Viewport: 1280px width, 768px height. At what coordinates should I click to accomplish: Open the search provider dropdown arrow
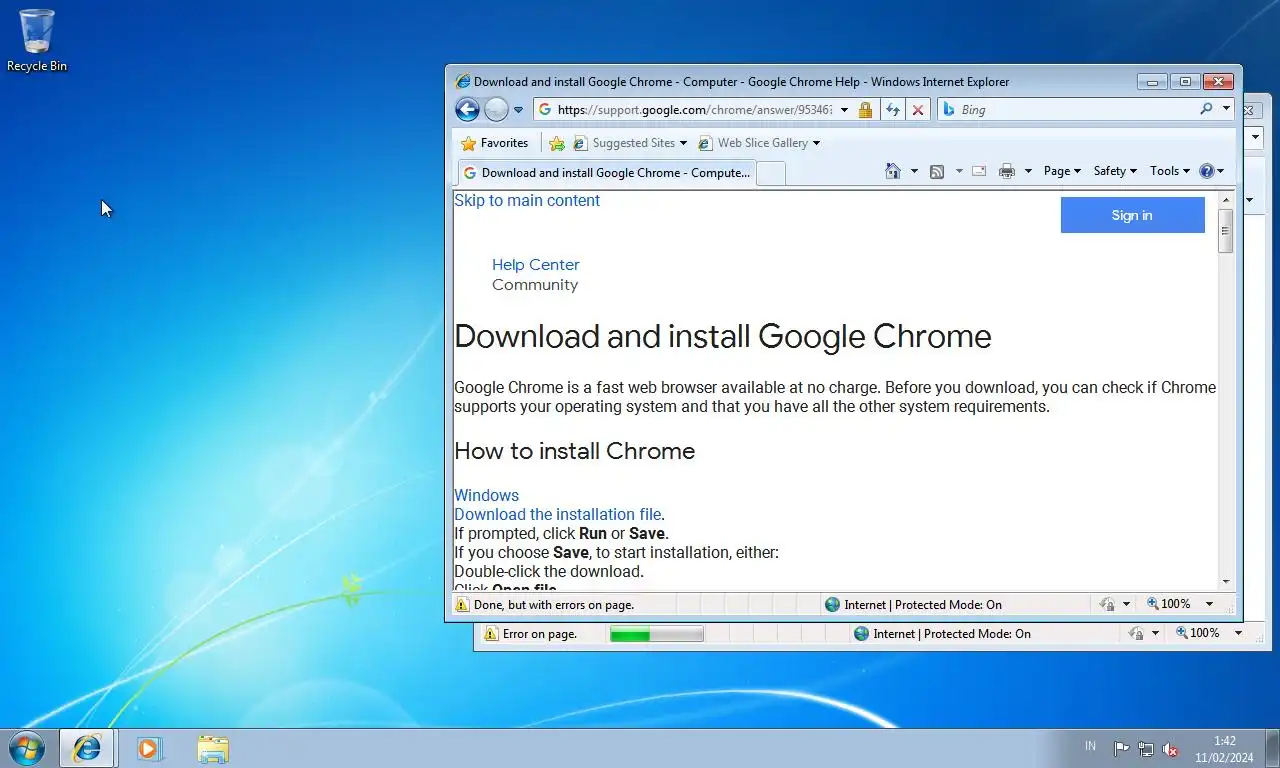1226,109
